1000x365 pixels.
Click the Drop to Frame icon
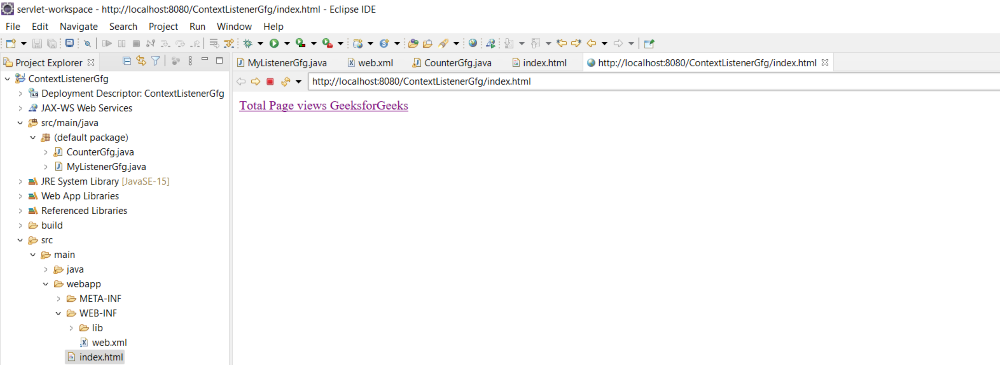214,43
